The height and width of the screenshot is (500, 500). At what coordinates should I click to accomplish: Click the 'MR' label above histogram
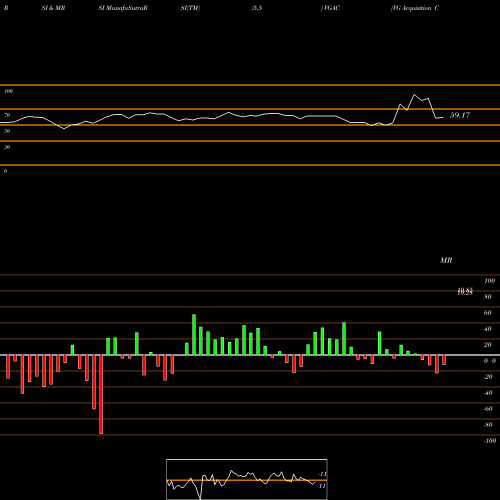coord(446,260)
